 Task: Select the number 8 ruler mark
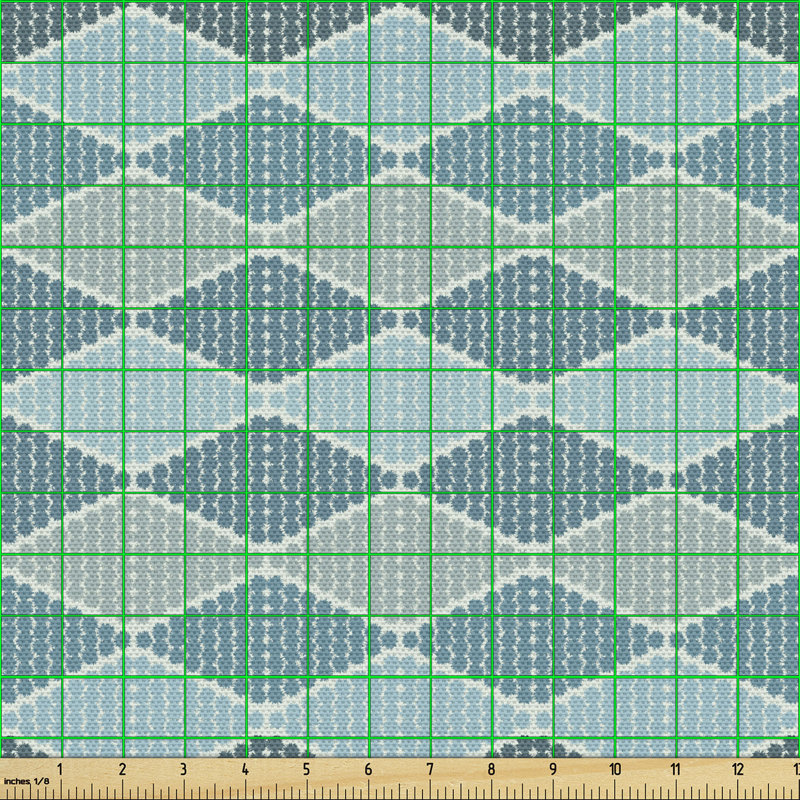[x=491, y=769]
